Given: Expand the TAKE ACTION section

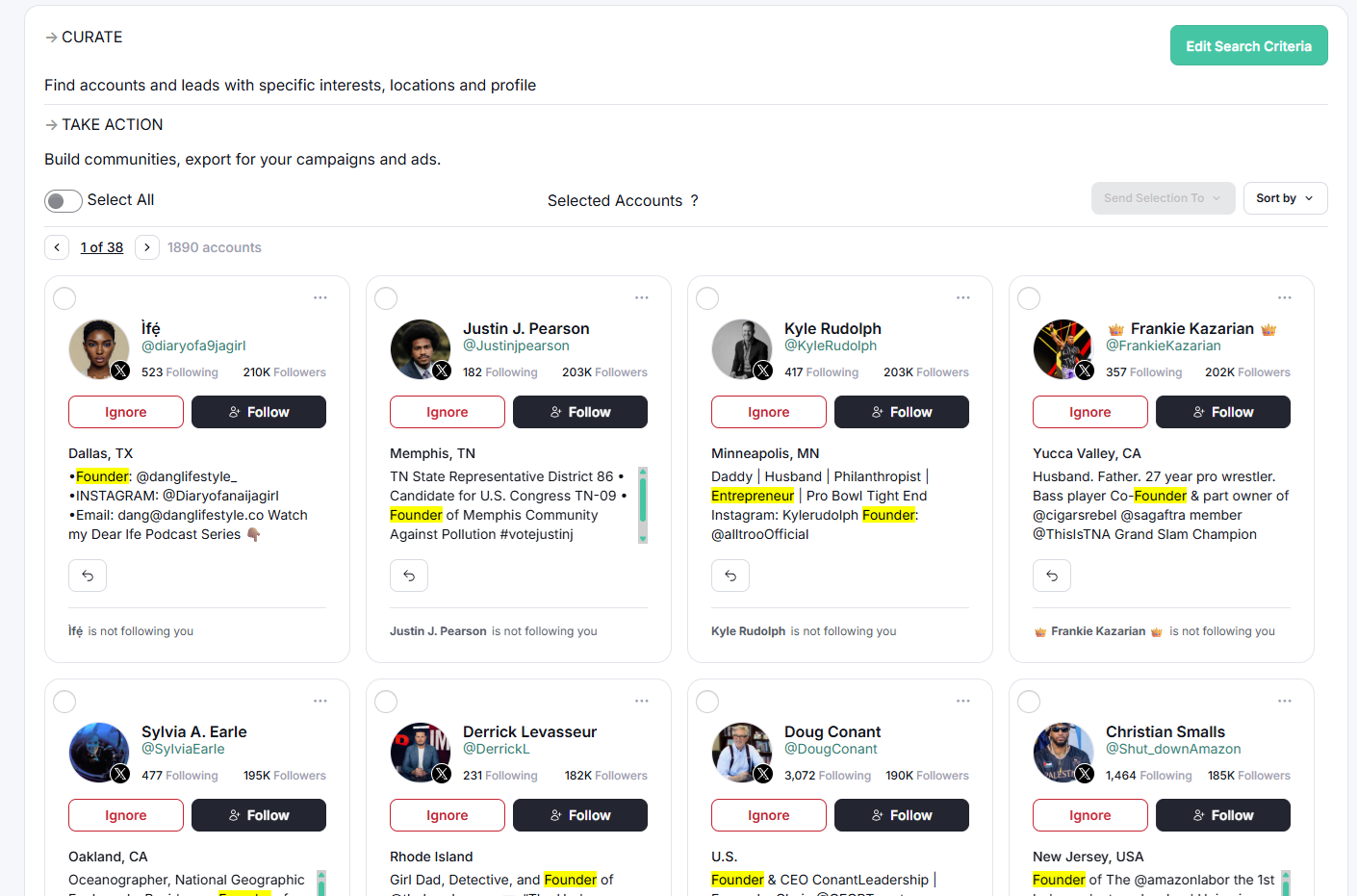Looking at the screenshot, I should (104, 124).
